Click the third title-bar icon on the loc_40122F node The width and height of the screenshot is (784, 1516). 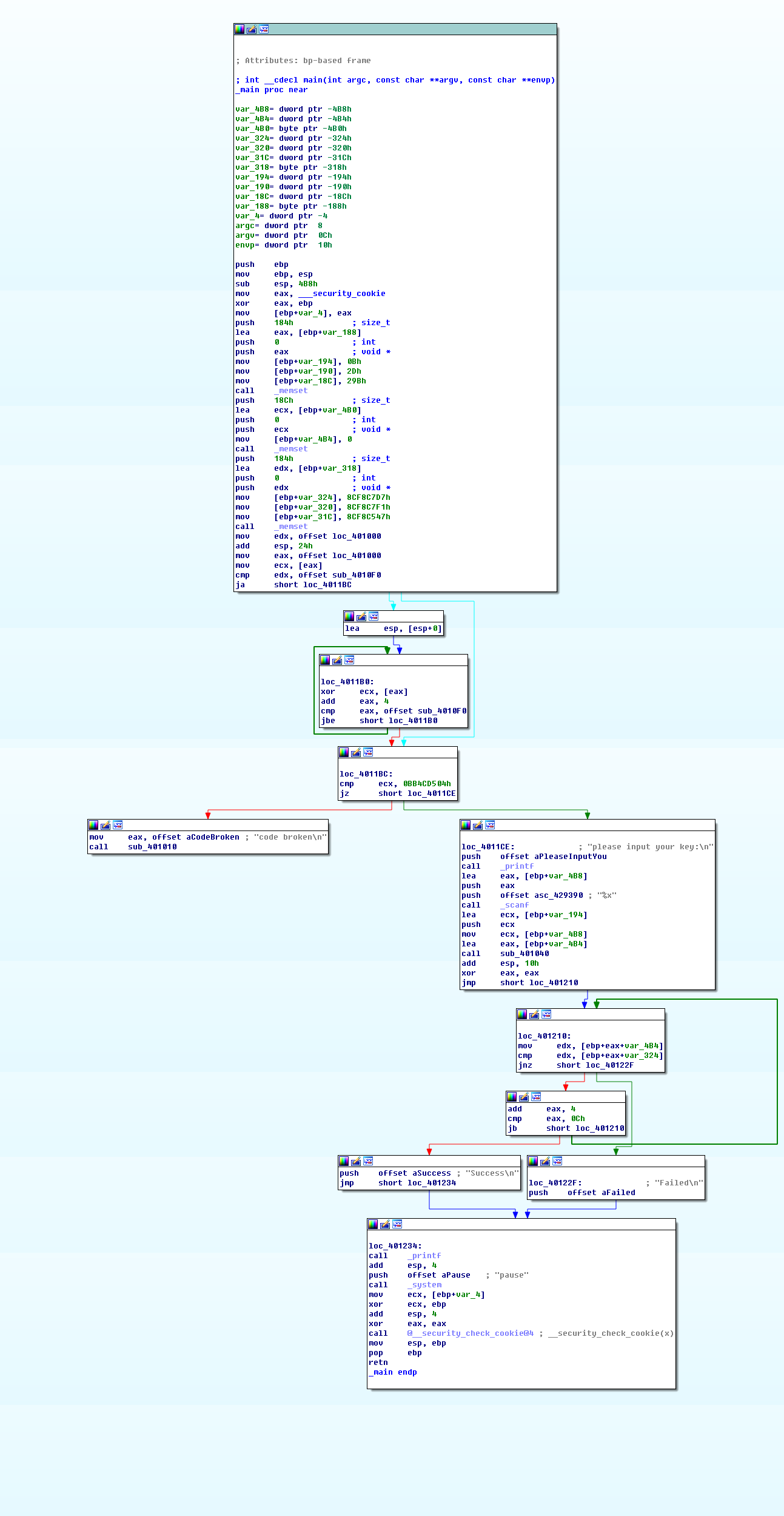[x=557, y=1161]
